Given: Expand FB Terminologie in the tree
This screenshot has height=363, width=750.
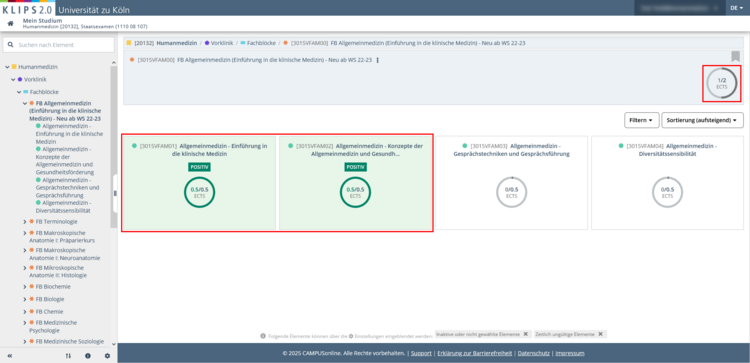Looking at the screenshot, I should click(25, 221).
